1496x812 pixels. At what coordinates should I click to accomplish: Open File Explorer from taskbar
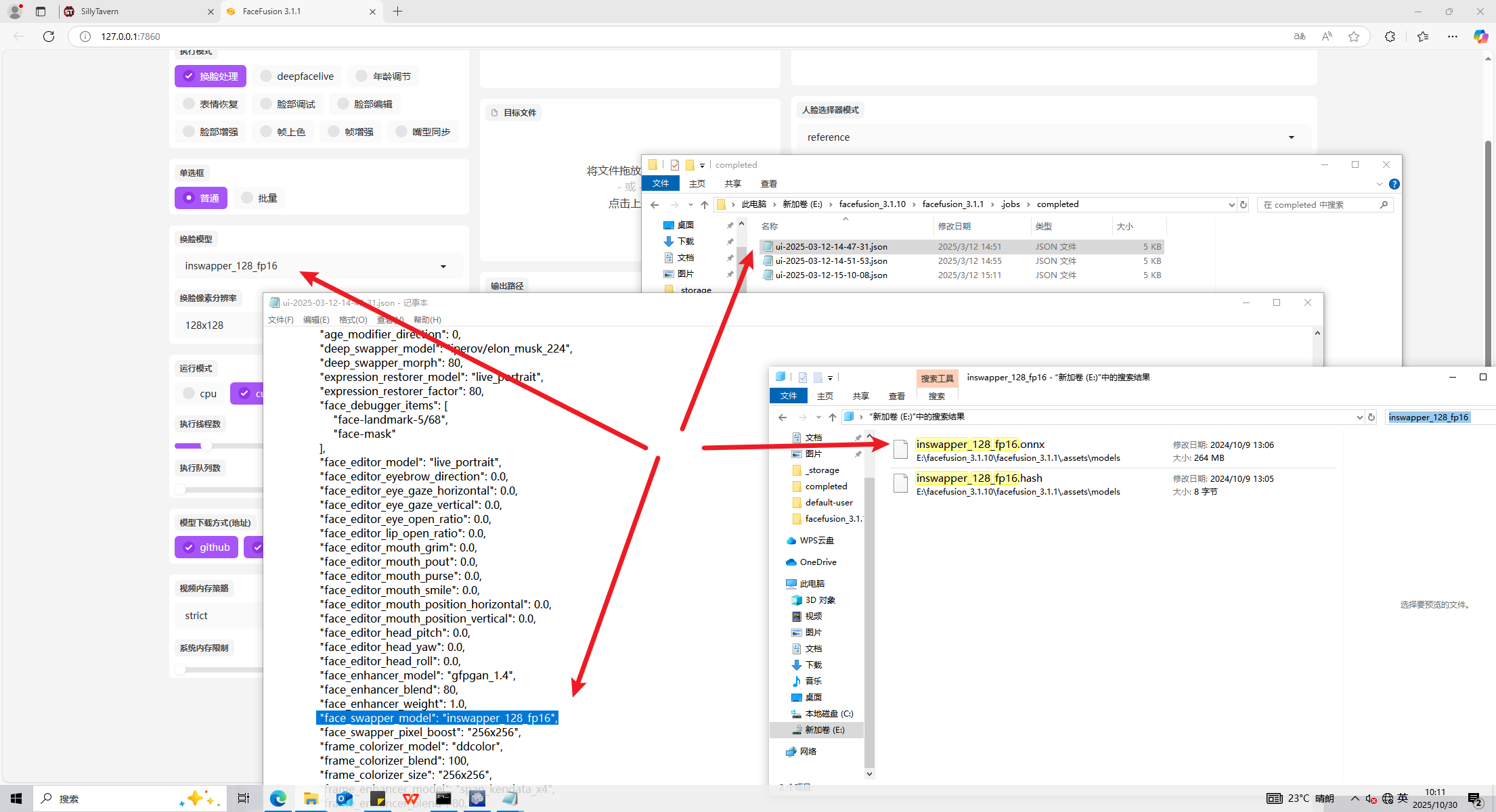pyautogui.click(x=311, y=799)
